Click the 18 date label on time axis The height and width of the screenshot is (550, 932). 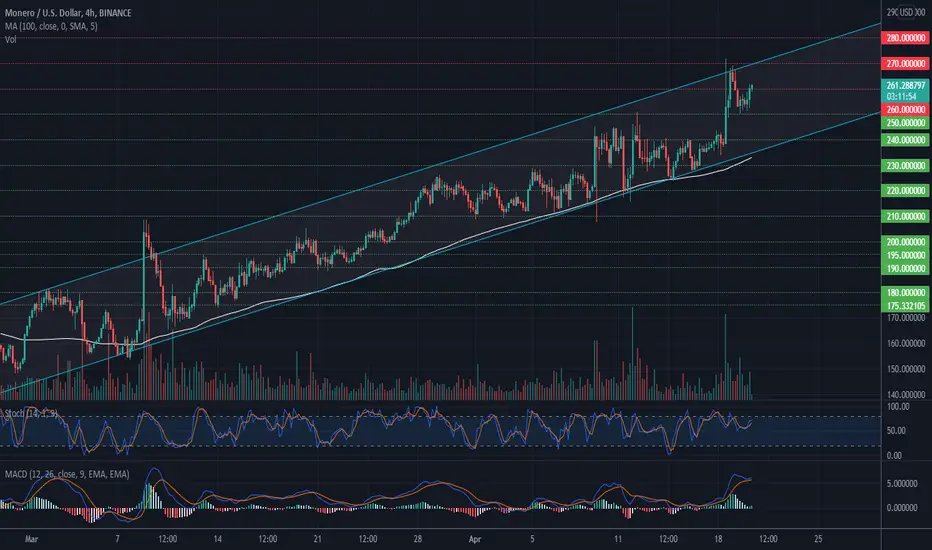click(x=718, y=539)
